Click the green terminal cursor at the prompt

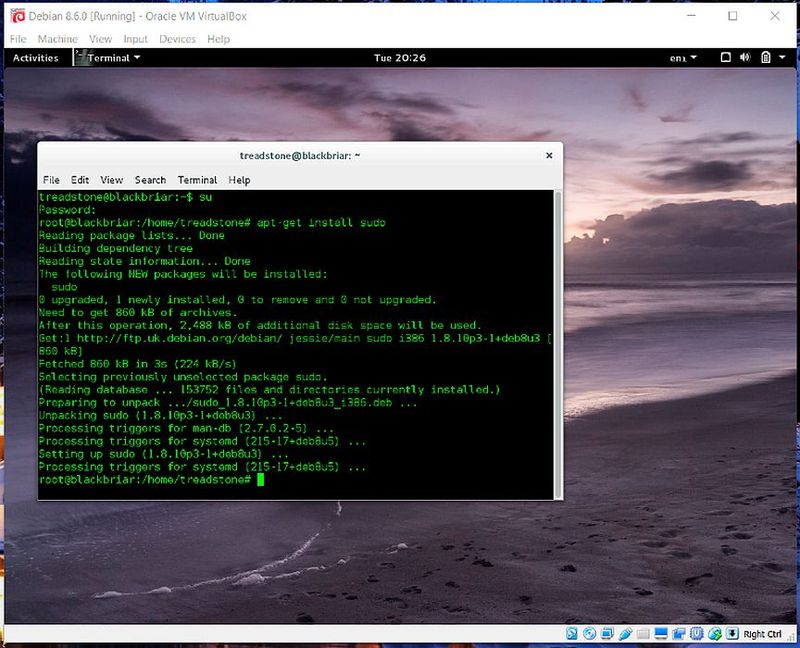pos(260,480)
